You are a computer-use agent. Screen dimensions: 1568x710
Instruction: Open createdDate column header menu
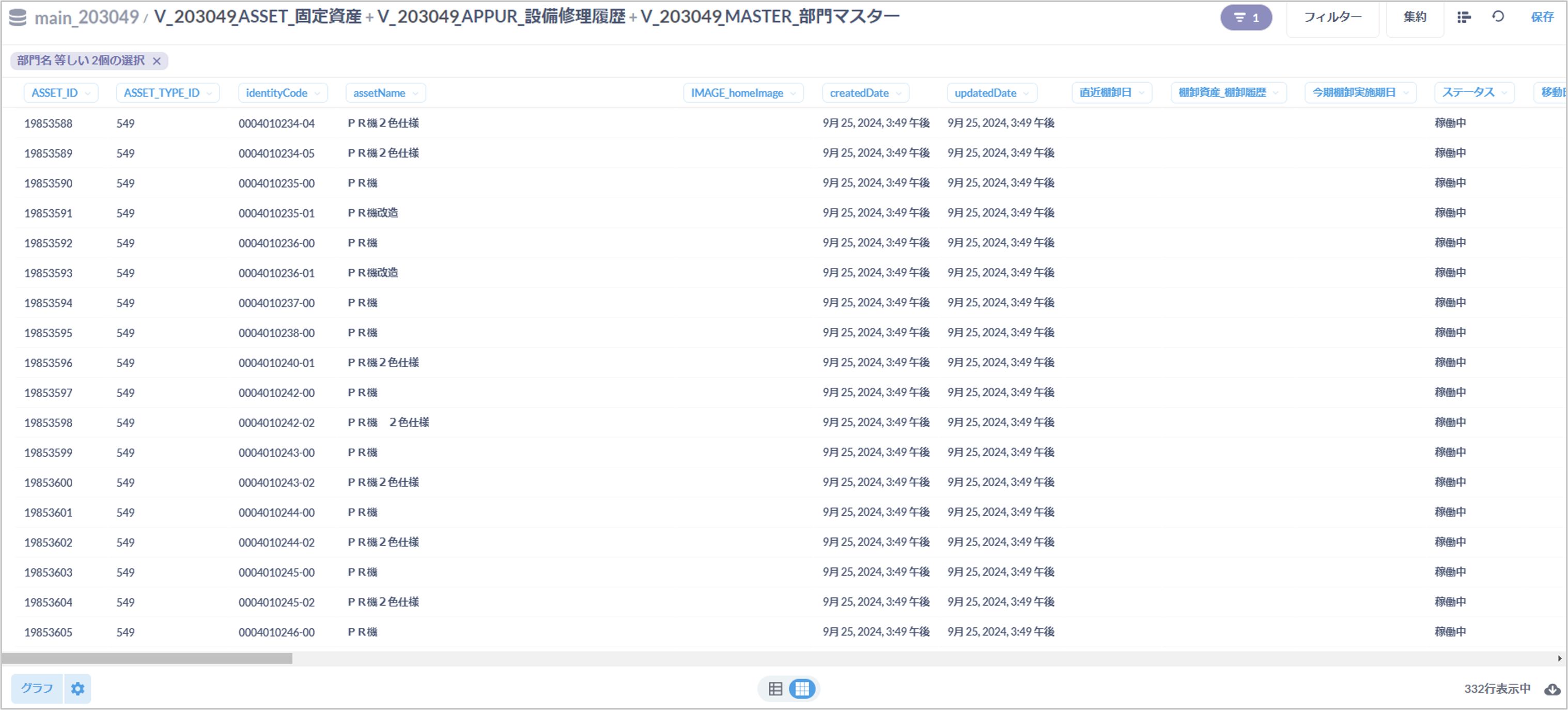click(865, 93)
